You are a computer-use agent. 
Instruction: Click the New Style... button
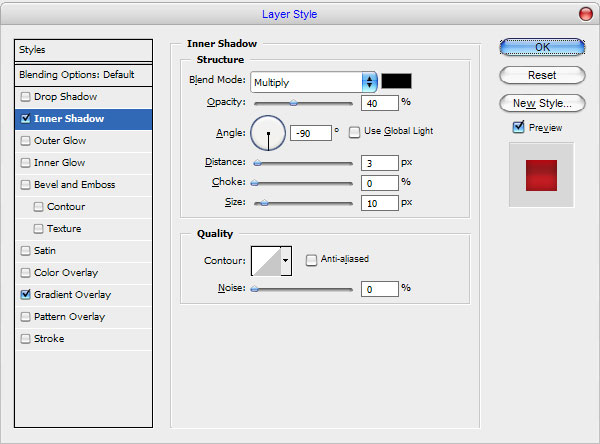coord(542,103)
